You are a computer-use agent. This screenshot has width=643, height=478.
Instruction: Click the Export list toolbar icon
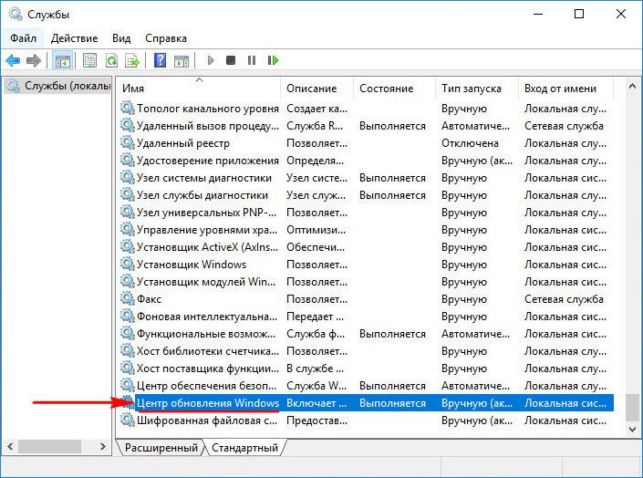pos(132,61)
